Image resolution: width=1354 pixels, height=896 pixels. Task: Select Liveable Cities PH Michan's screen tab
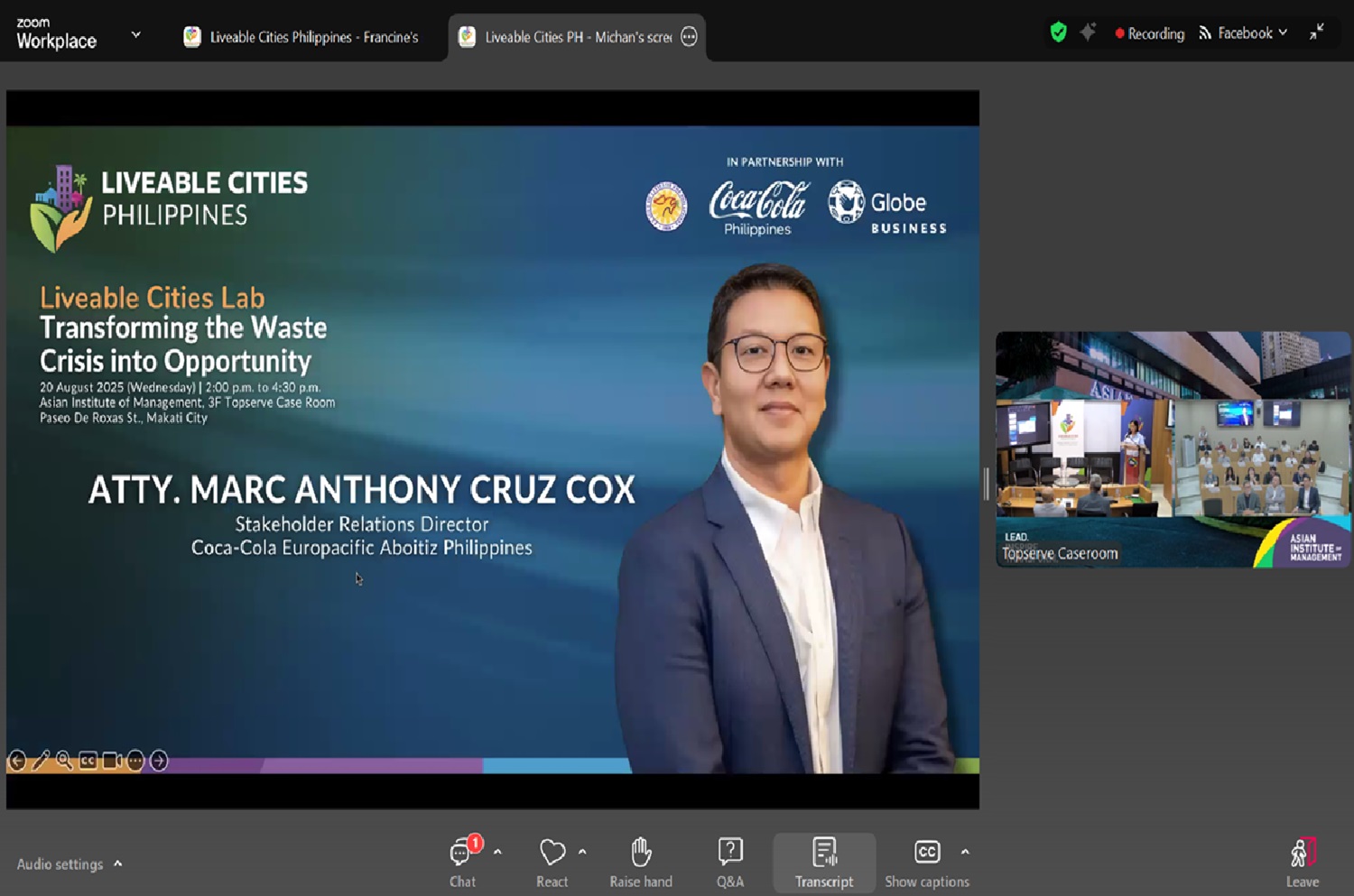pyautogui.click(x=576, y=37)
